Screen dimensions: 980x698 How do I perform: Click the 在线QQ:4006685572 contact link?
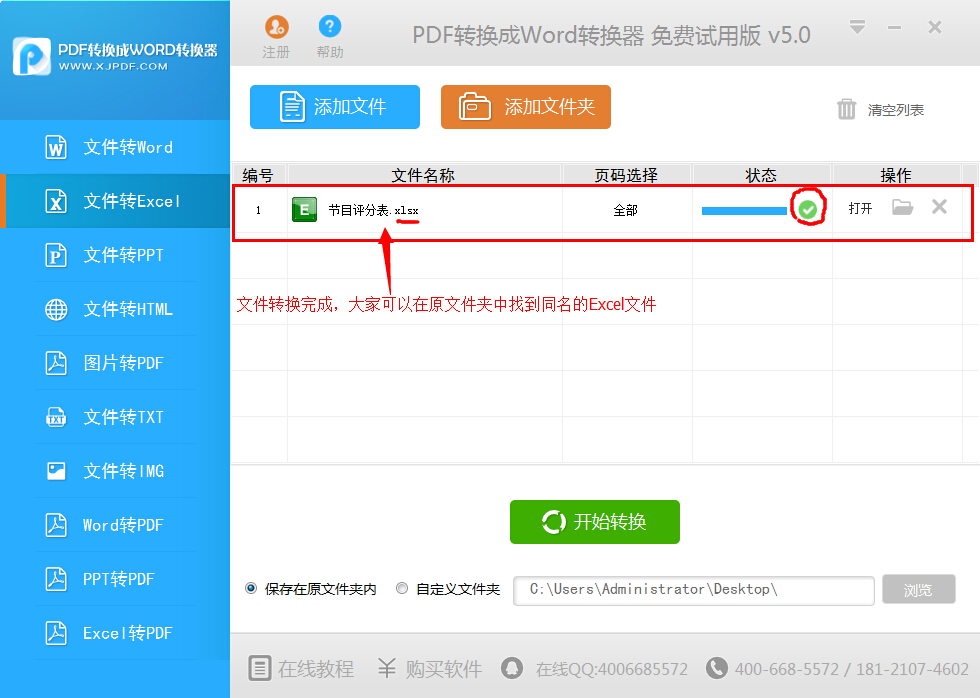594,669
